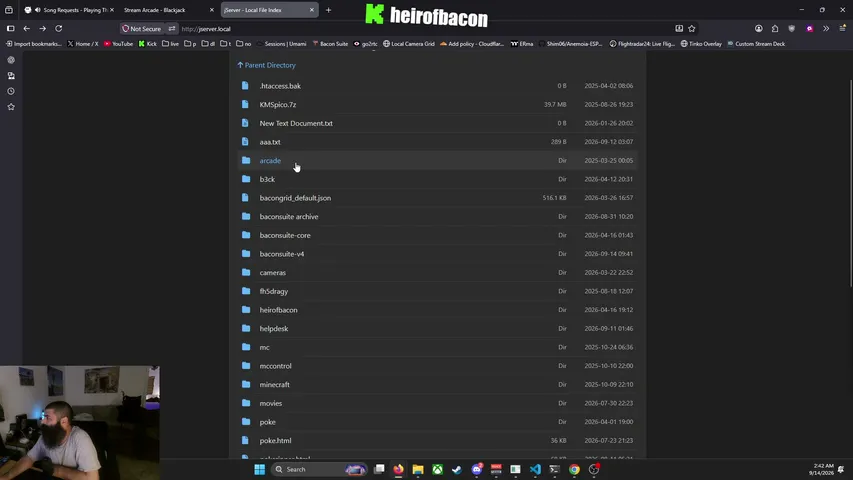Open the Kick bookmark
The height and width of the screenshot is (480, 853).
pos(147,44)
